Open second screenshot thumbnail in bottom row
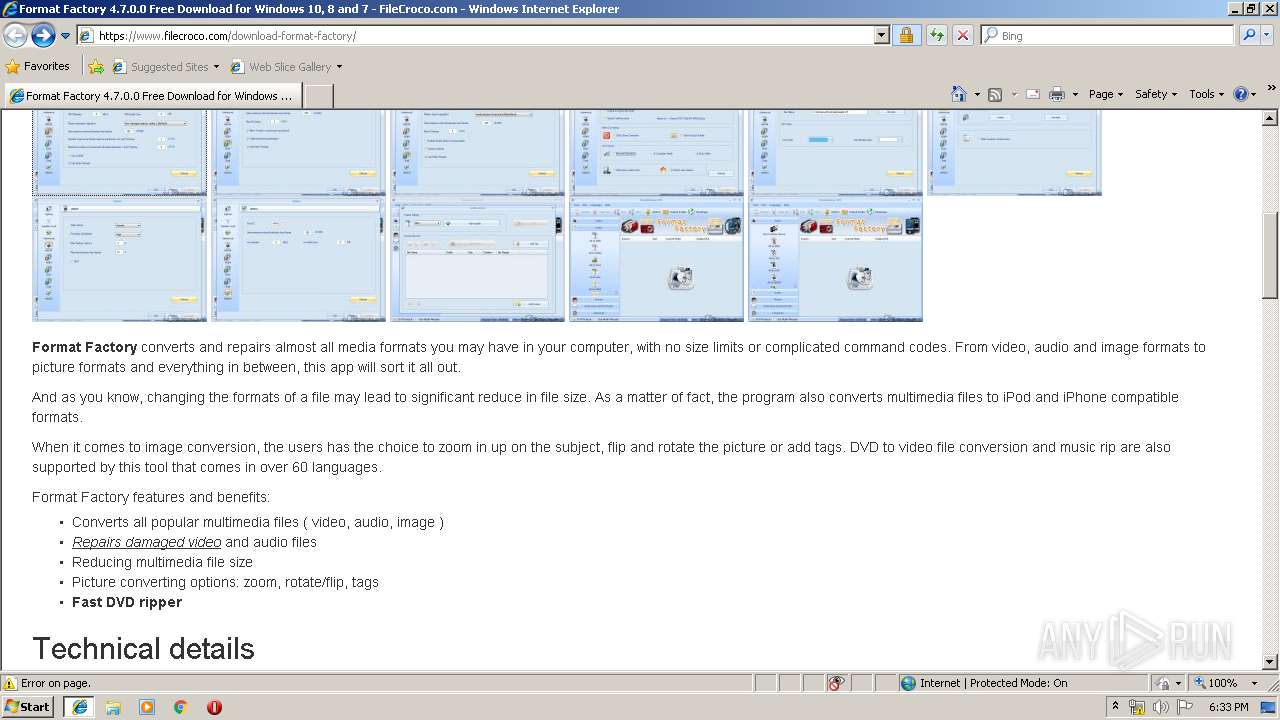The image size is (1280, 720). (x=298, y=259)
